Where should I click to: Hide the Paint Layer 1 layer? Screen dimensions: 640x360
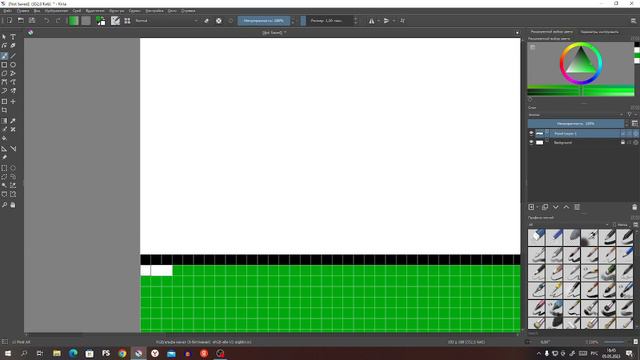[x=531, y=133]
